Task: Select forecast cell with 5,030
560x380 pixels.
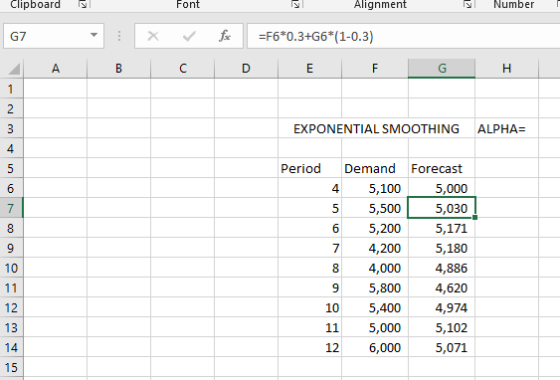Action: tap(442, 208)
